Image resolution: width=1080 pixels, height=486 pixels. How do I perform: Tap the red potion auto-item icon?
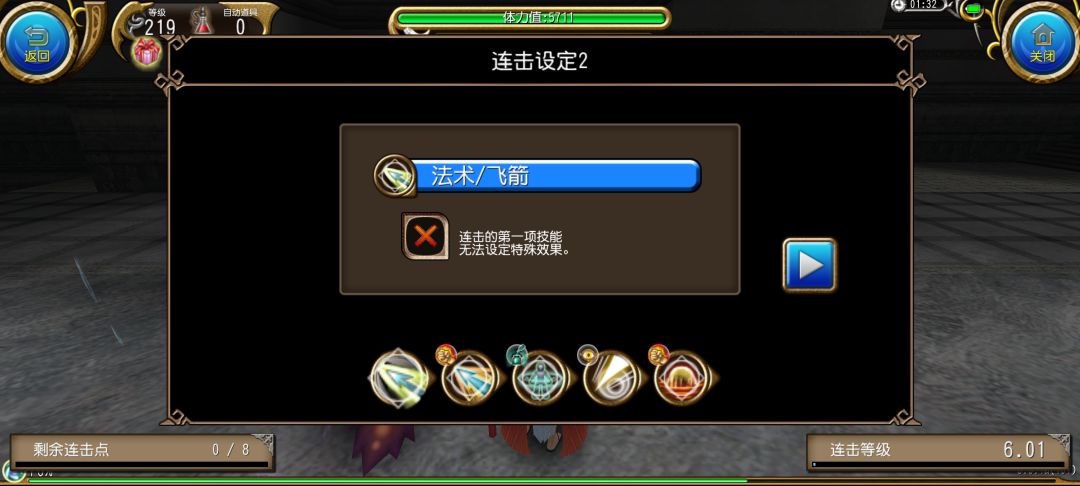pos(202,21)
